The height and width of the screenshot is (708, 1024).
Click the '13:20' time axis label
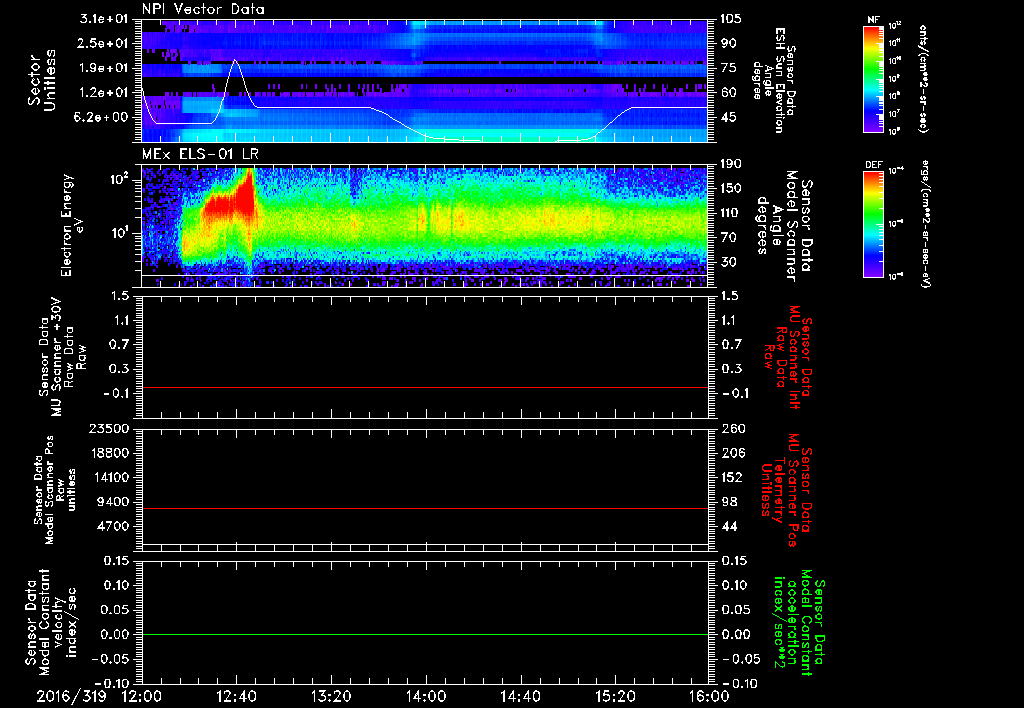click(330, 696)
